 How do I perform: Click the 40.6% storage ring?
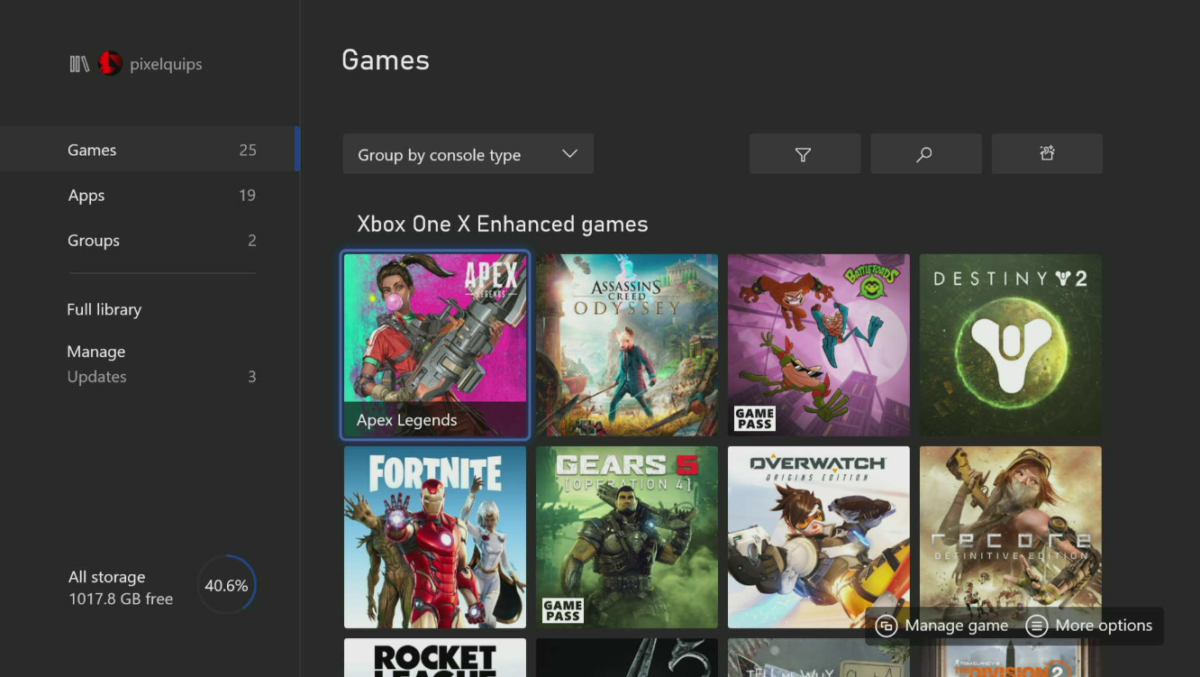click(x=226, y=585)
